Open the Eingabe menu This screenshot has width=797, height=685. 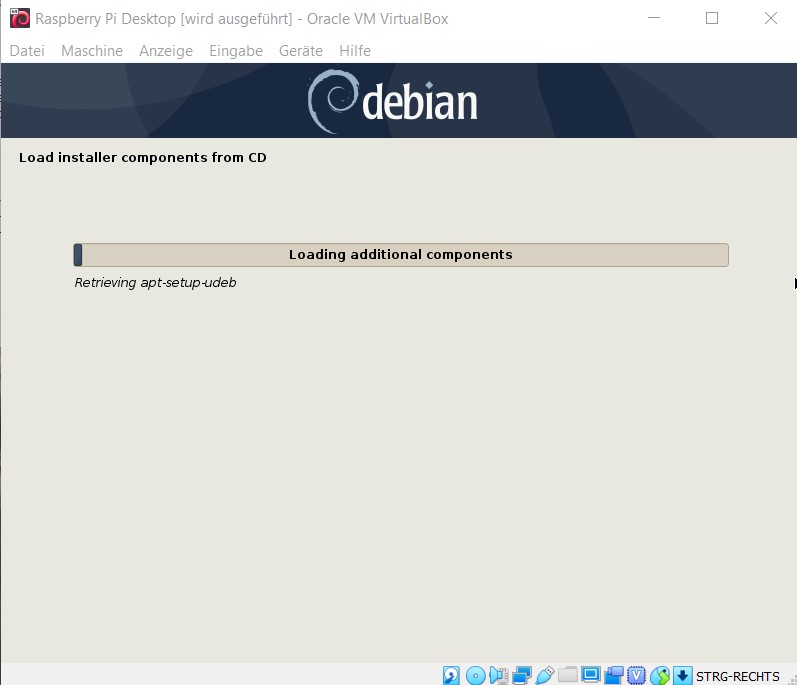[236, 51]
